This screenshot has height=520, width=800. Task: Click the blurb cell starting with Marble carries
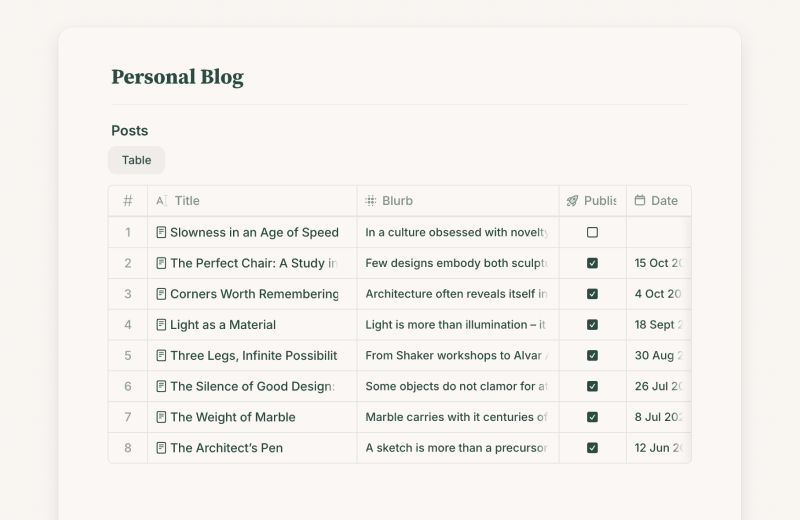pyautogui.click(x=456, y=417)
